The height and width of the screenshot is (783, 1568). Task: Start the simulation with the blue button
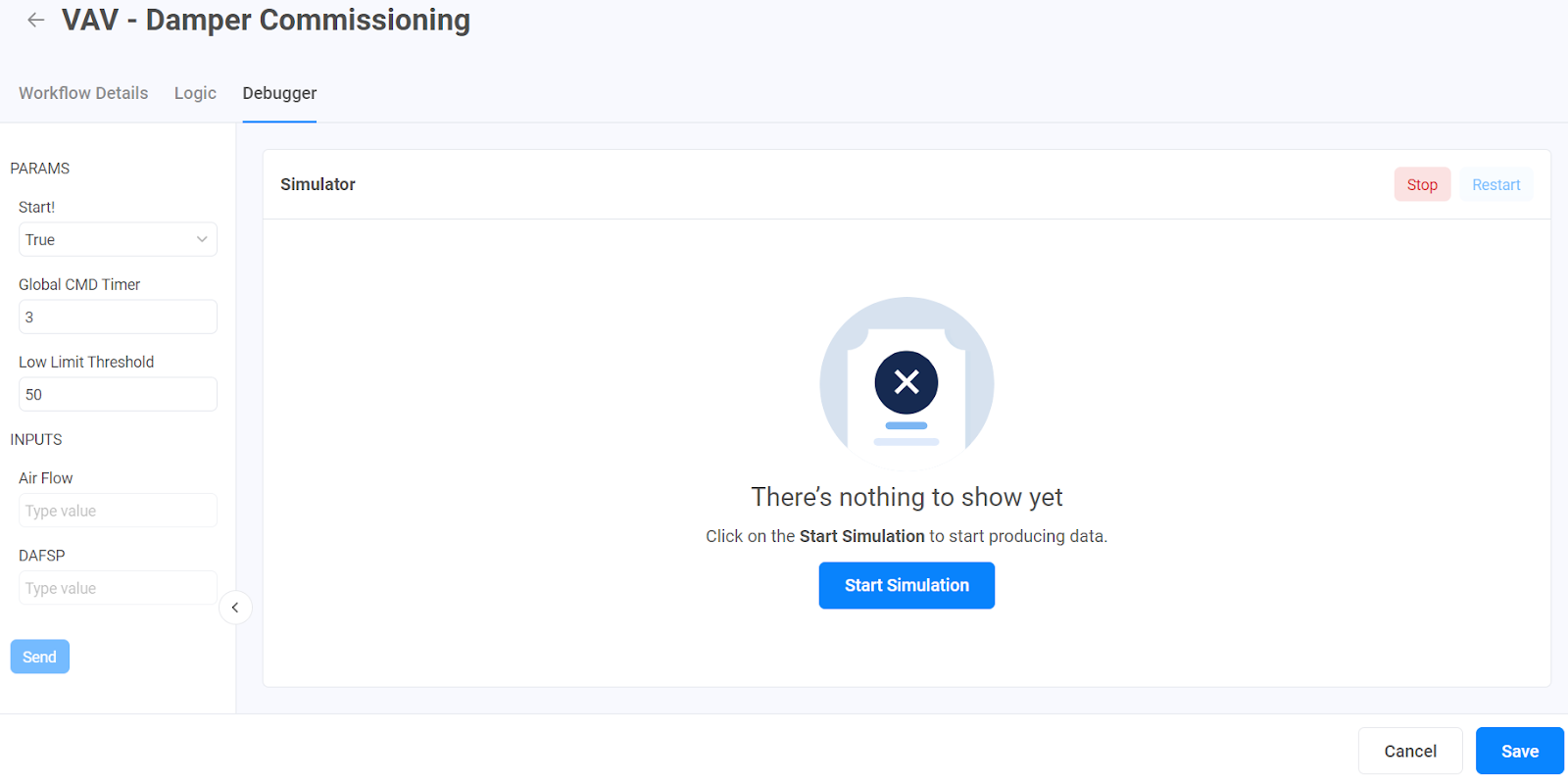[906, 585]
